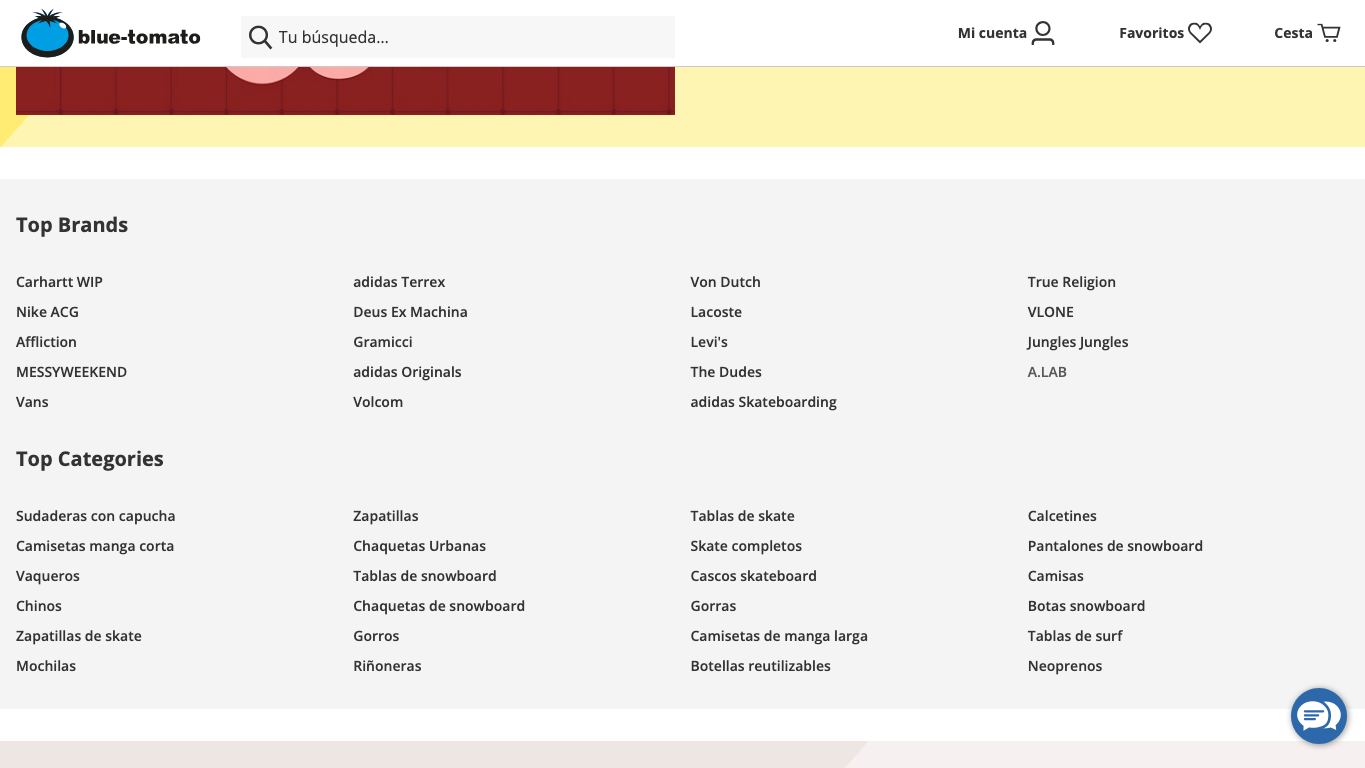
Task: Open True Religion brand link
Action: 1071,282
